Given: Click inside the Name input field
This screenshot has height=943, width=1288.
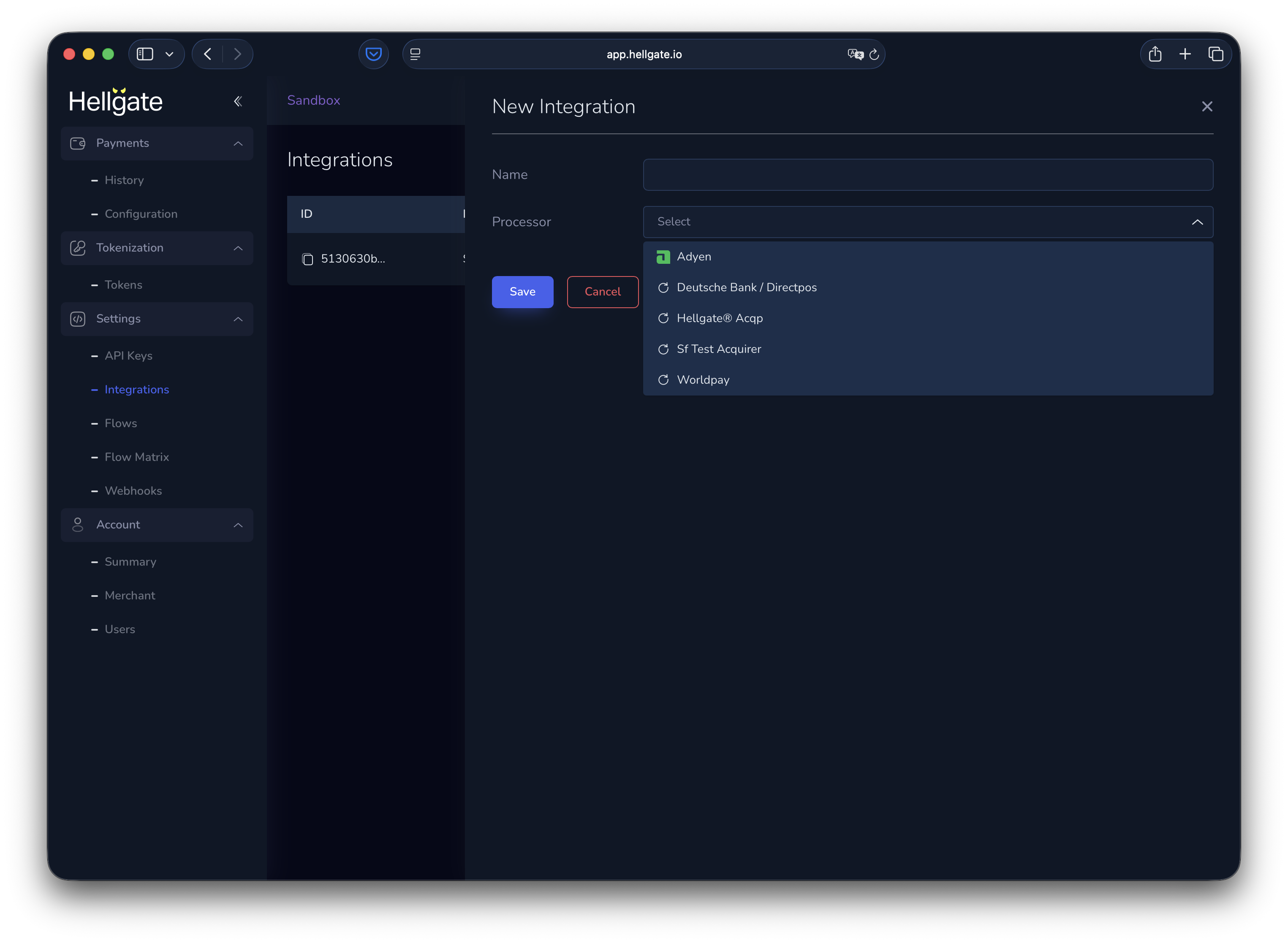Looking at the screenshot, I should [x=927, y=175].
